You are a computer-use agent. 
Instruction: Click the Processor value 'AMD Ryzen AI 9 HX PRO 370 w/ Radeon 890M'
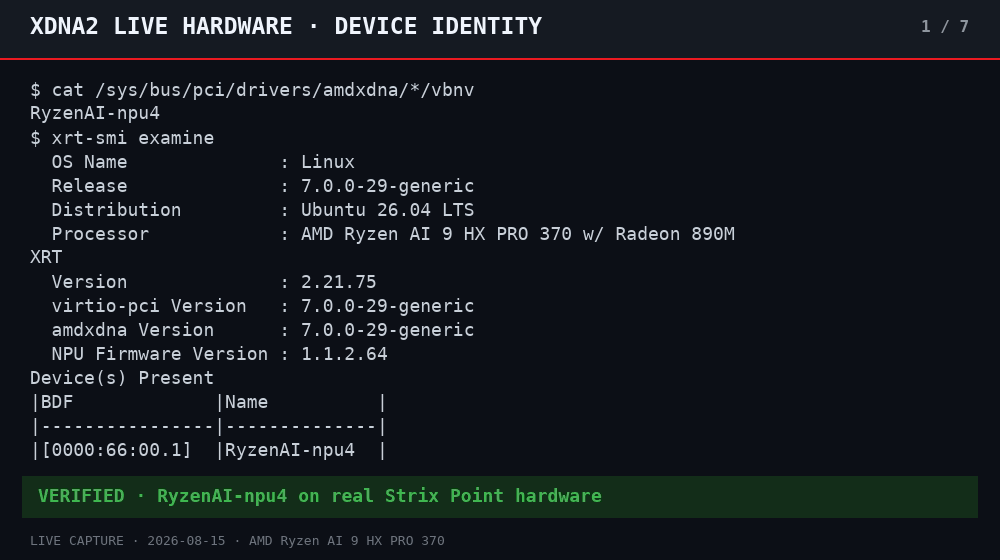click(518, 234)
